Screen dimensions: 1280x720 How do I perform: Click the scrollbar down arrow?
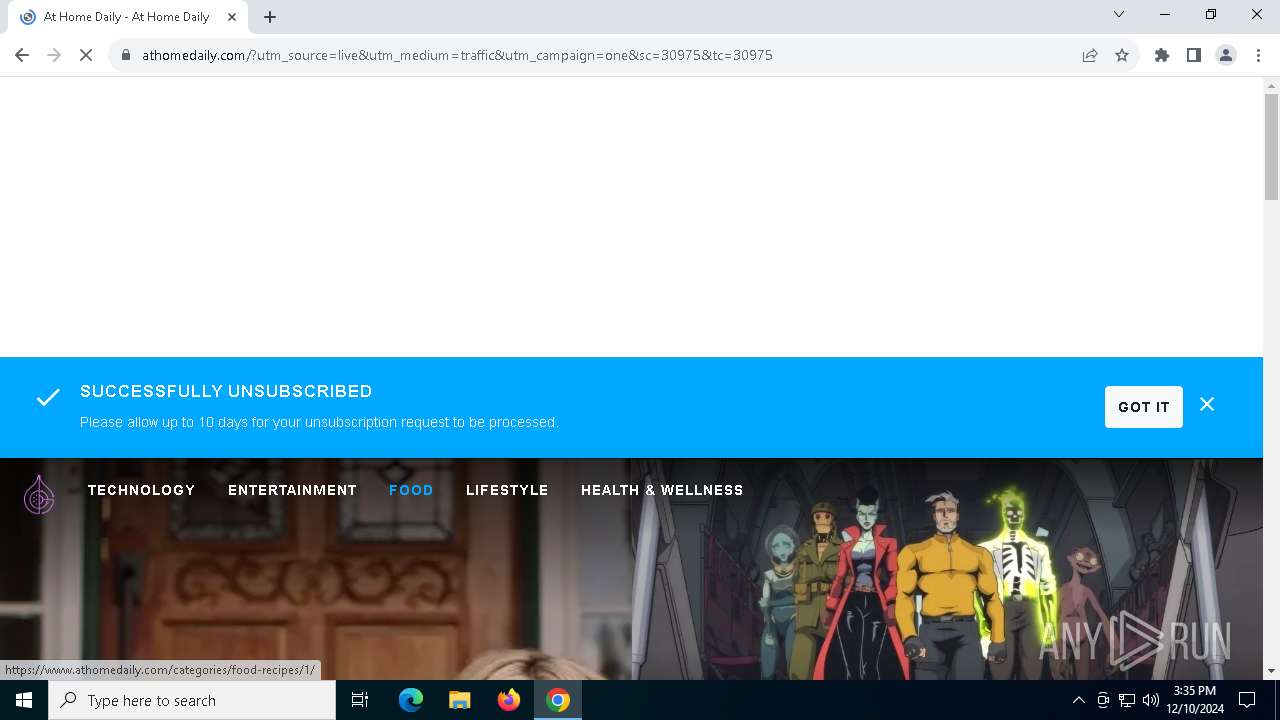tap(1271, 671)
